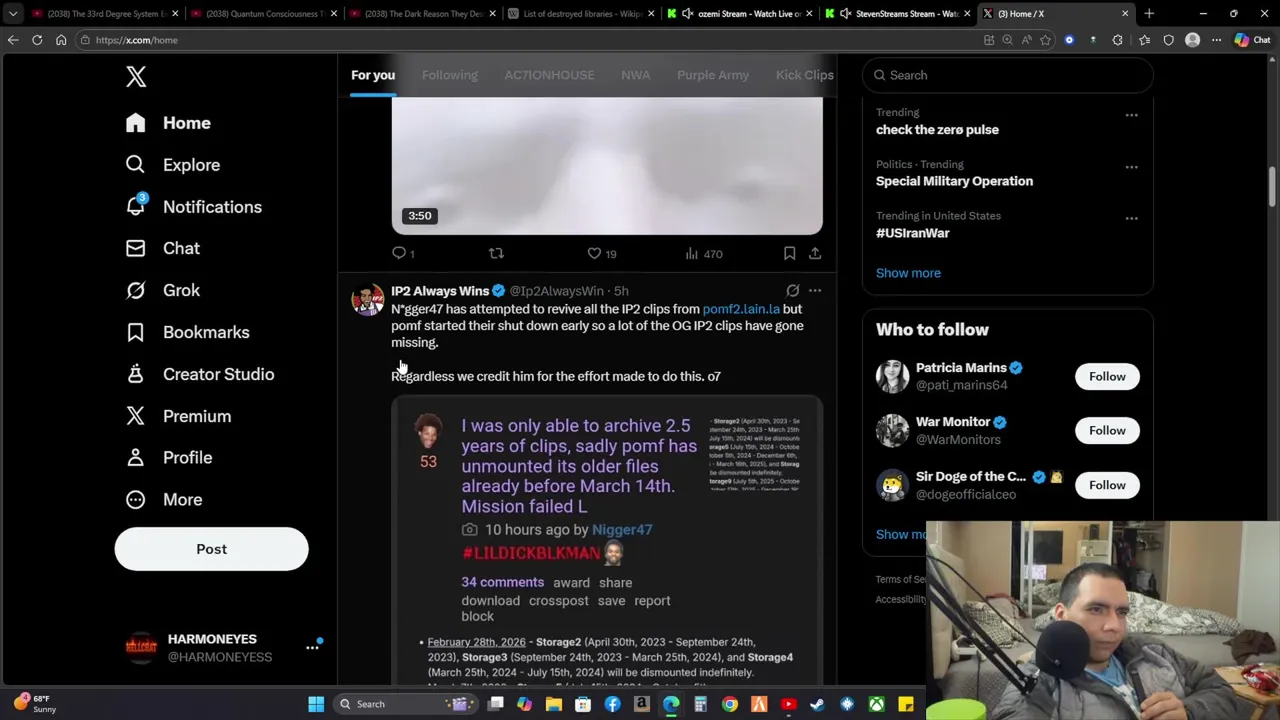Click Grok explain icon on IP2 post
The height and width of the screenshot is (720, 1280).
tap(793, 291)
